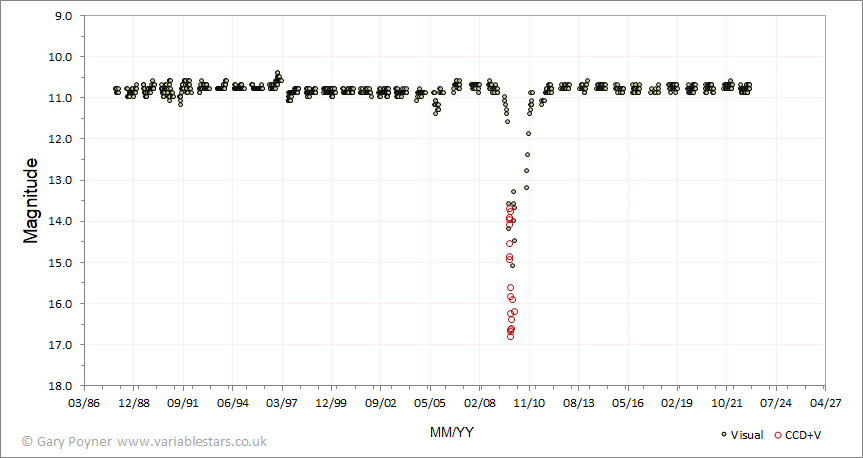Image resolution: width=863 pixels, height=458 pixels.
Task: Click the faintest red CCD+V point near 16.8
Action: (510, 336)
